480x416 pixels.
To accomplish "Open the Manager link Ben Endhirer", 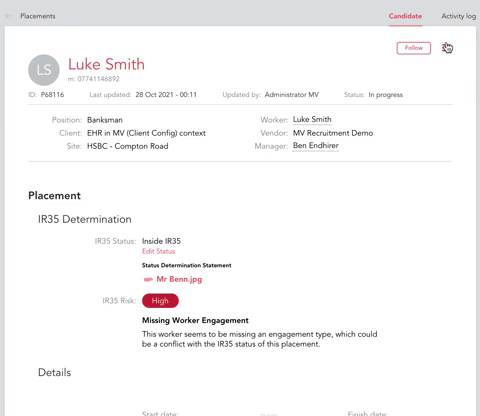I will [316, 146].
